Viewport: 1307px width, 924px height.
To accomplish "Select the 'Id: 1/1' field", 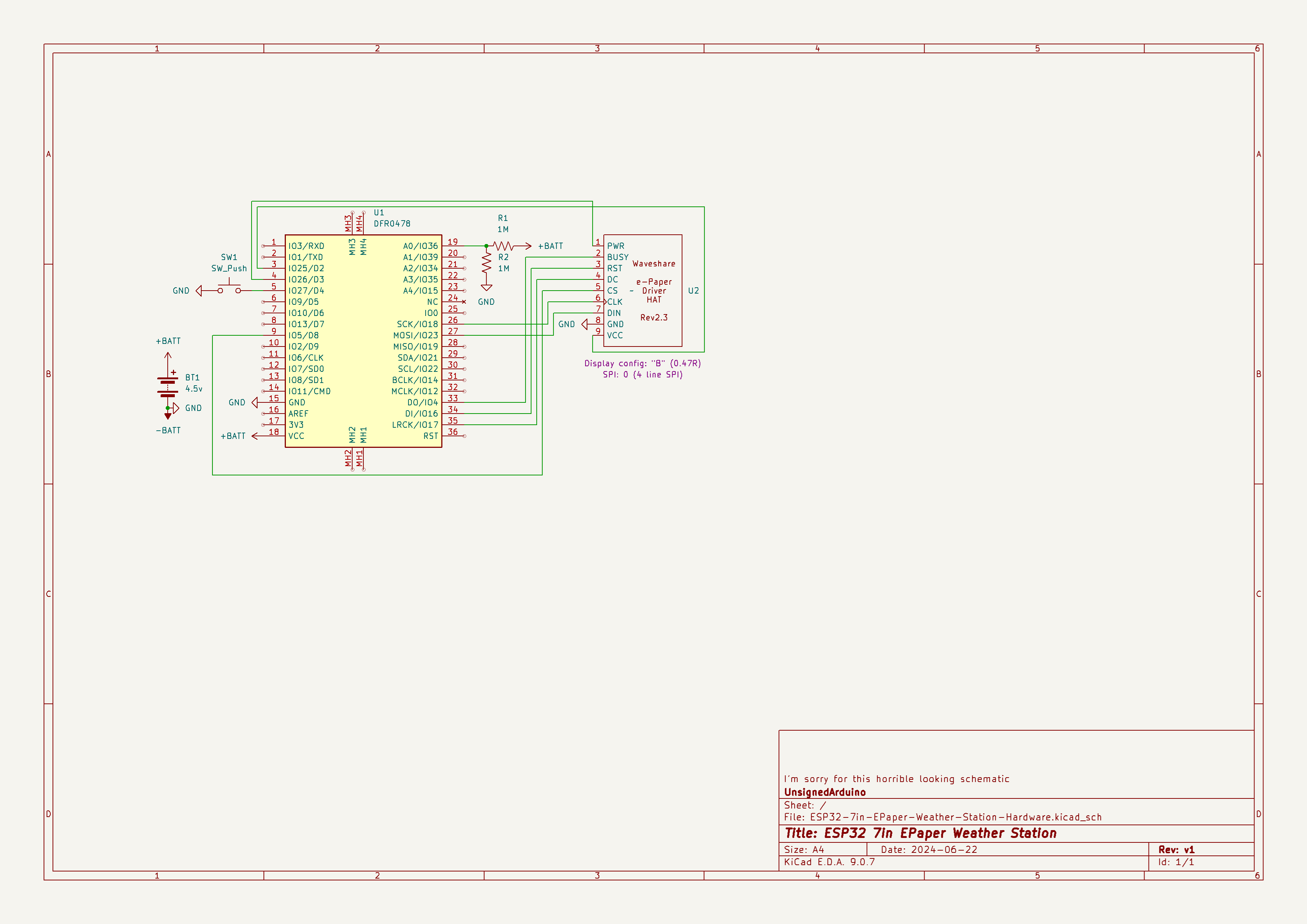I will coord(1176,862).
